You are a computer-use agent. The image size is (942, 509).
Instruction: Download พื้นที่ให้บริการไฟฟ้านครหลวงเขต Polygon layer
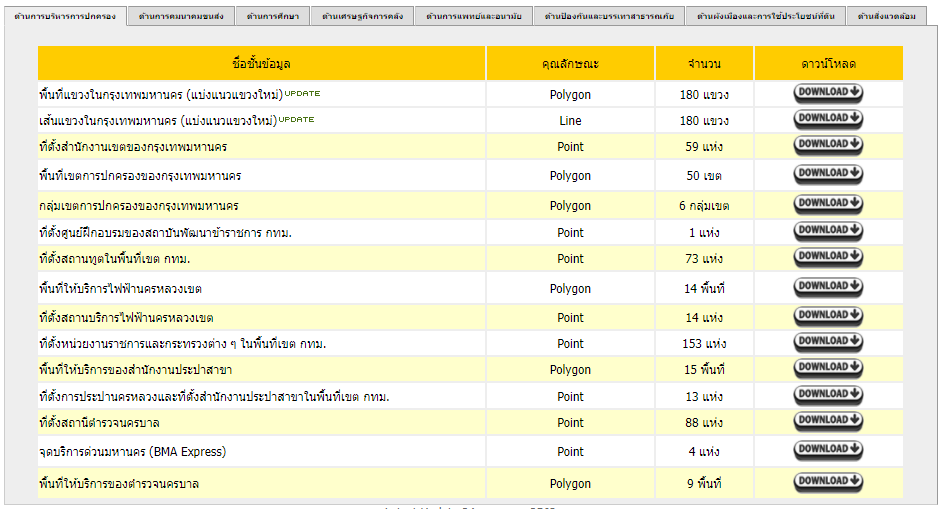pyautogui.click(x=828, y=287)
